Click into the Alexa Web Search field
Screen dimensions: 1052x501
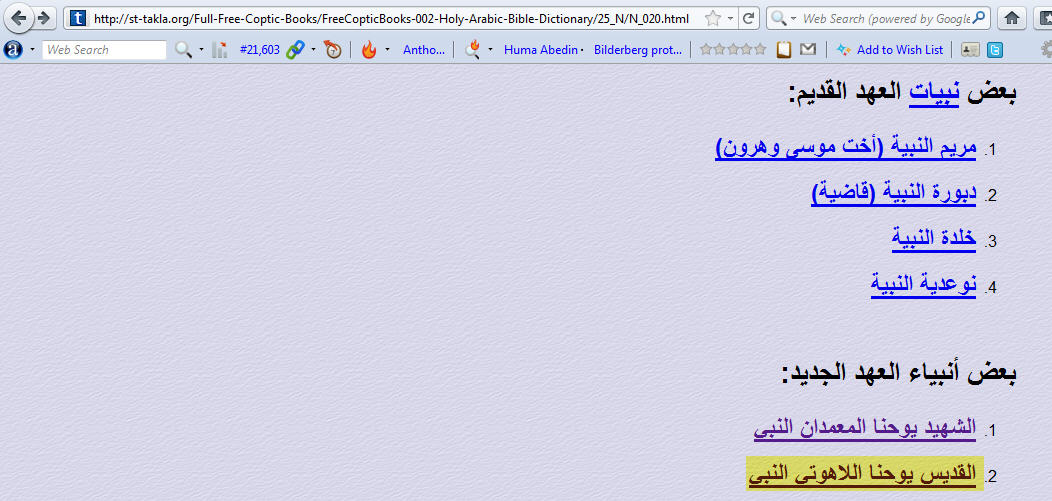pyautogui.click(x=104, y=49)
